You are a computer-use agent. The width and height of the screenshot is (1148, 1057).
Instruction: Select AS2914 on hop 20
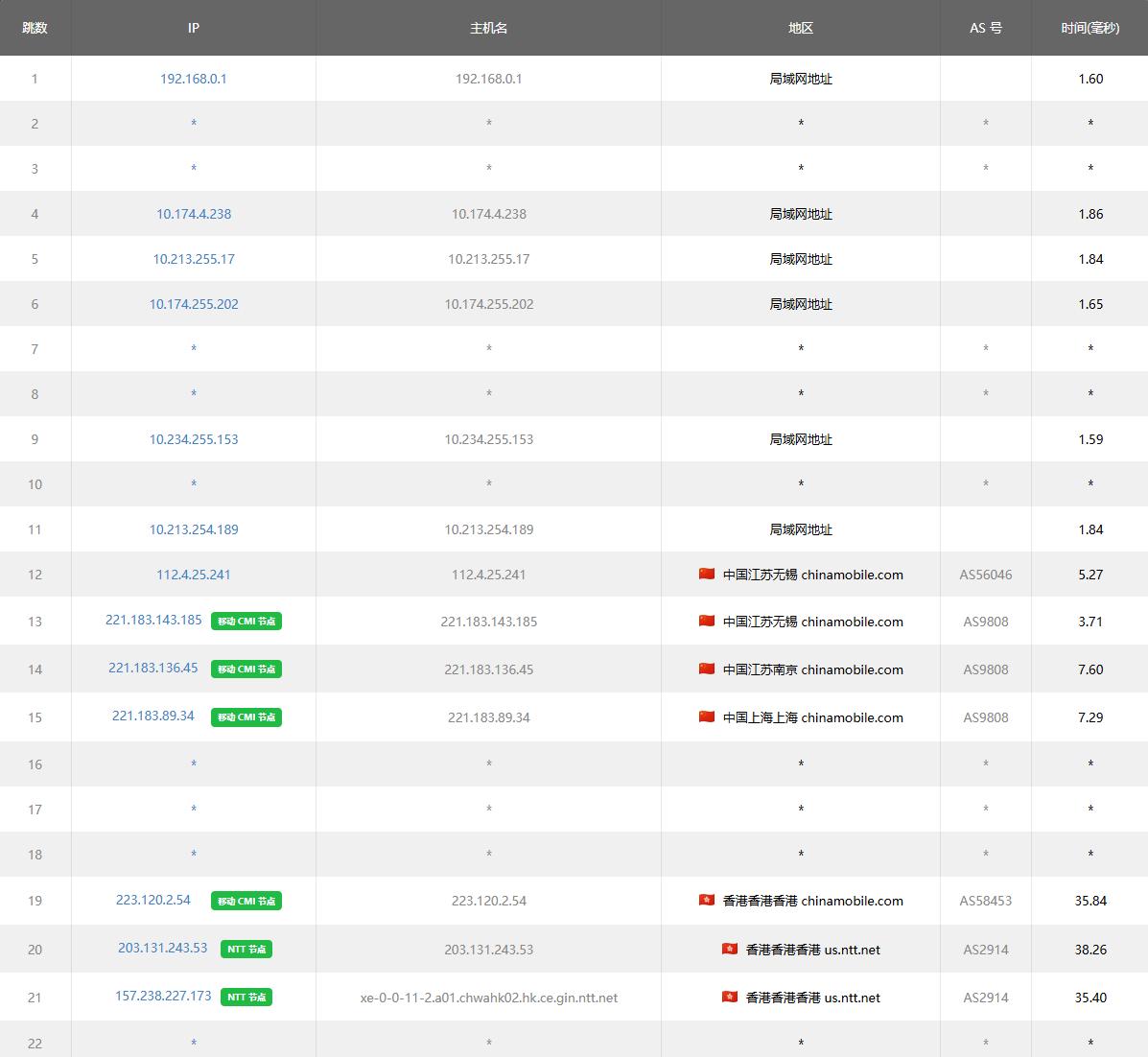click(x=986, y=950)
